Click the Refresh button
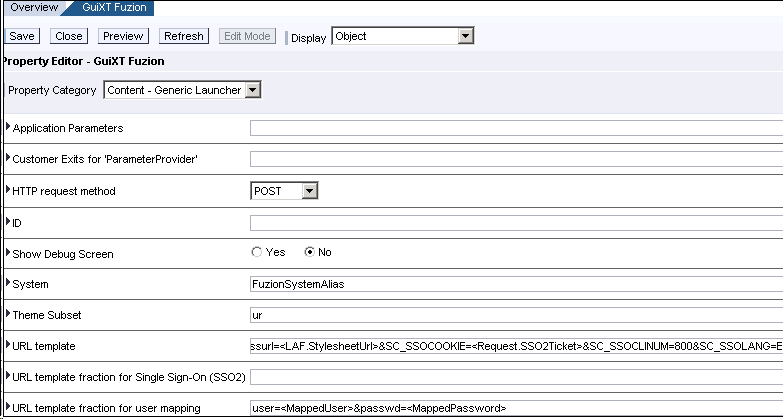This screenshot has height=419, width=783. (x=183, y=36)
